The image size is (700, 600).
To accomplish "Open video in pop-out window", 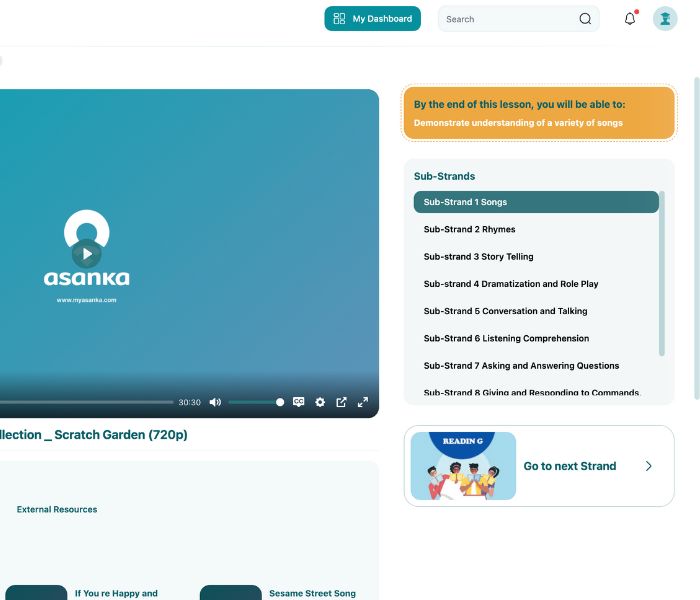I will (x=341, y=402).
